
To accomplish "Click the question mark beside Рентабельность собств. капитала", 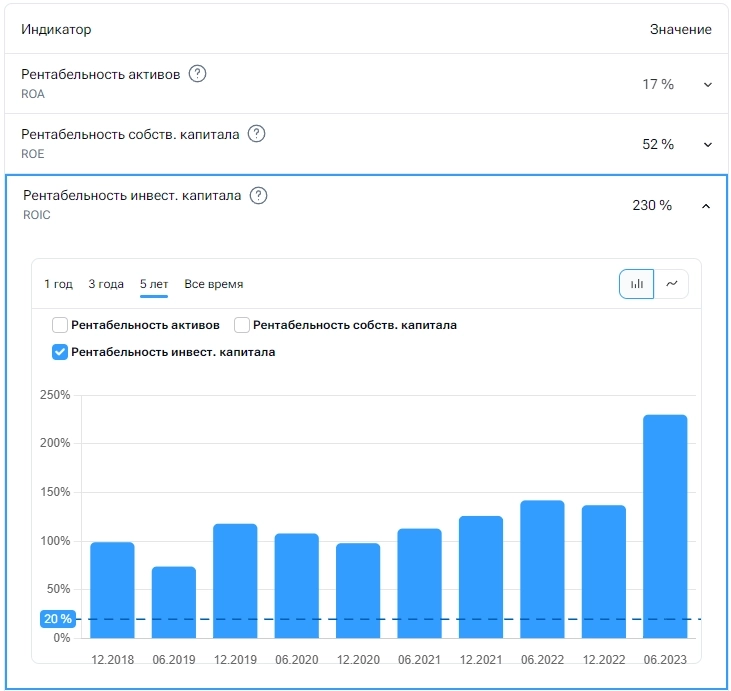I will point(256,134).
